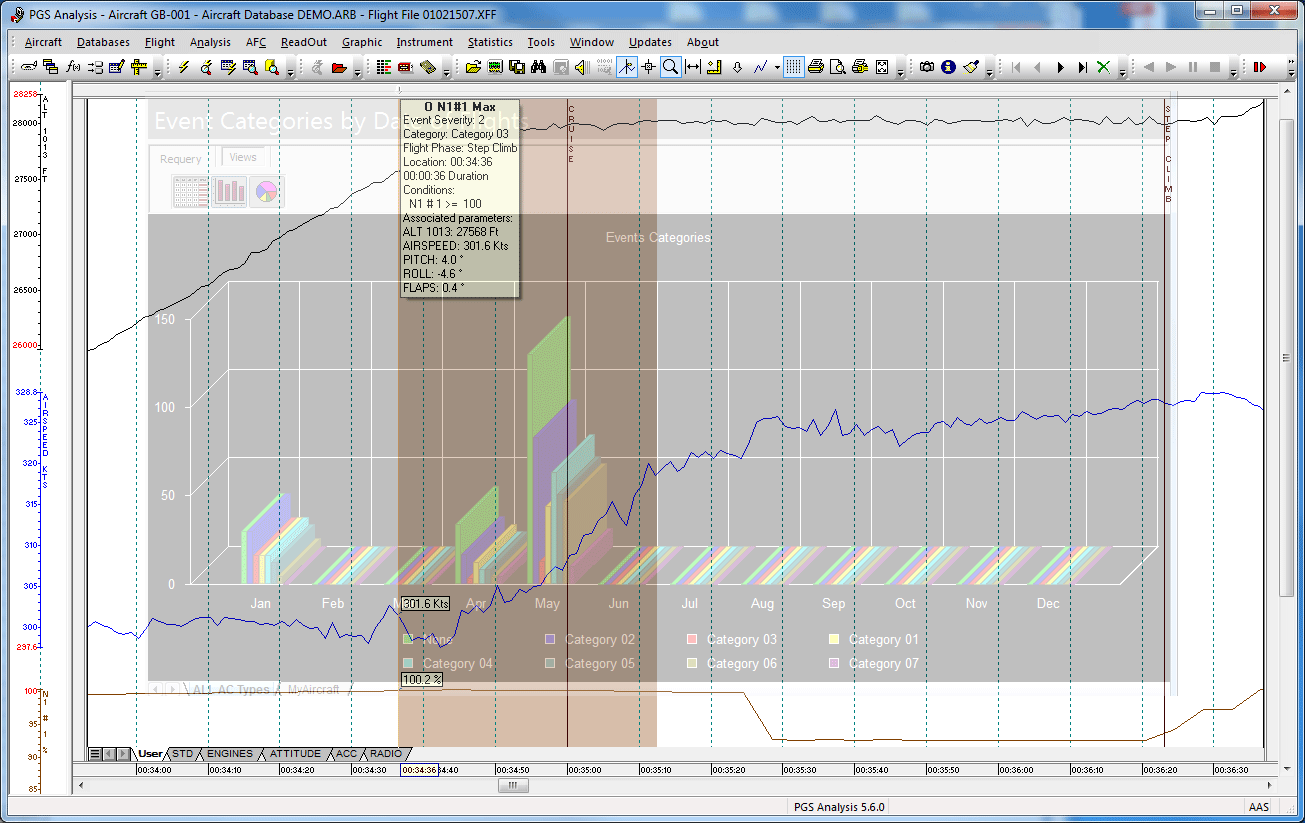Click play forward arrow button
1305x823 pixels.
point(1060,67)
